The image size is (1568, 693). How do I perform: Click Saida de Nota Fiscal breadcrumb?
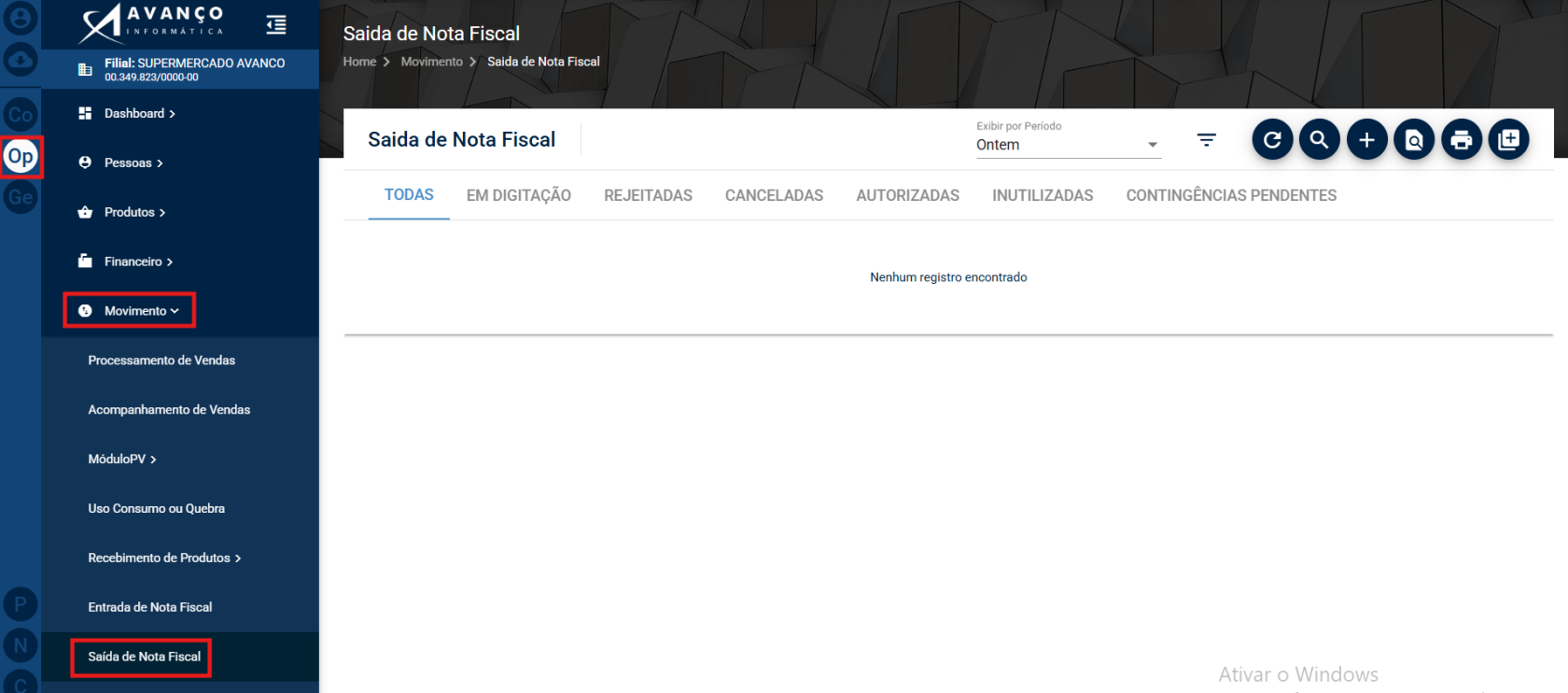click(x=543, y=62)
